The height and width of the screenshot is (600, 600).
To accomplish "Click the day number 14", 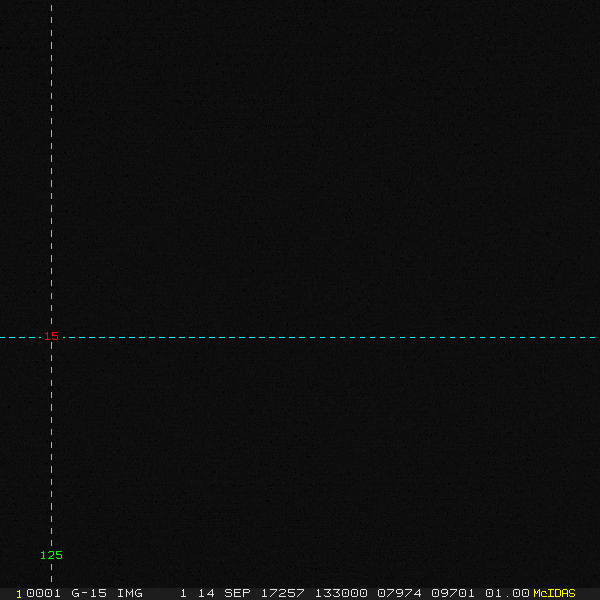I will point(206,593).
